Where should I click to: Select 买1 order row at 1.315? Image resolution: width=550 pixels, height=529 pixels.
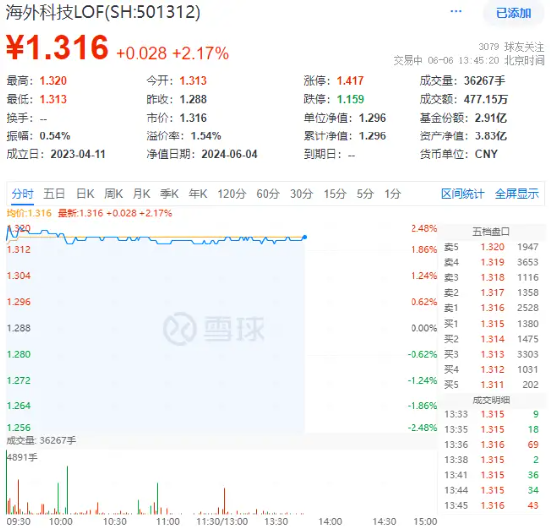click(491, 323)
